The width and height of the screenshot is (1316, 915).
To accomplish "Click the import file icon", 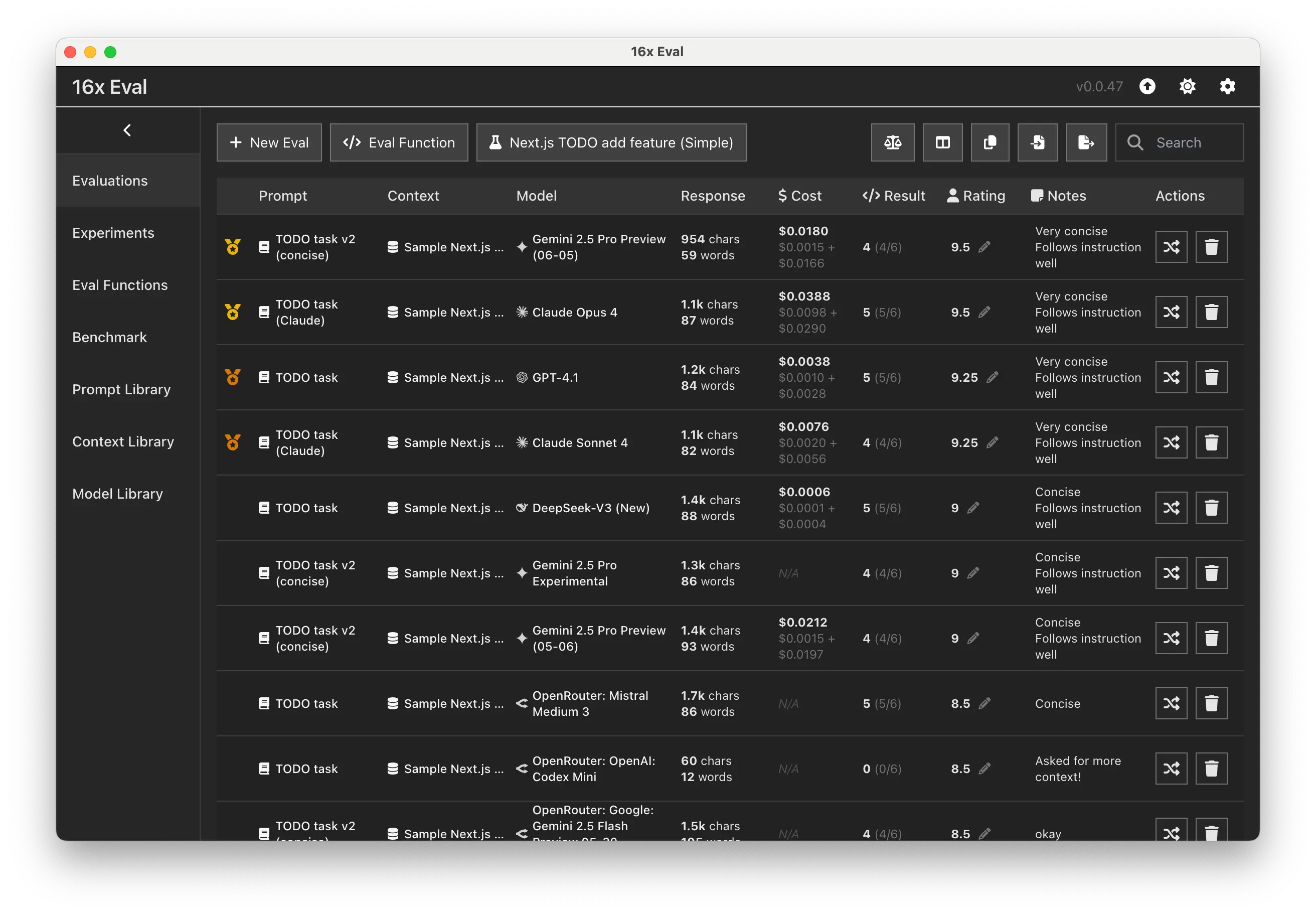I will tap(1038, 142).
